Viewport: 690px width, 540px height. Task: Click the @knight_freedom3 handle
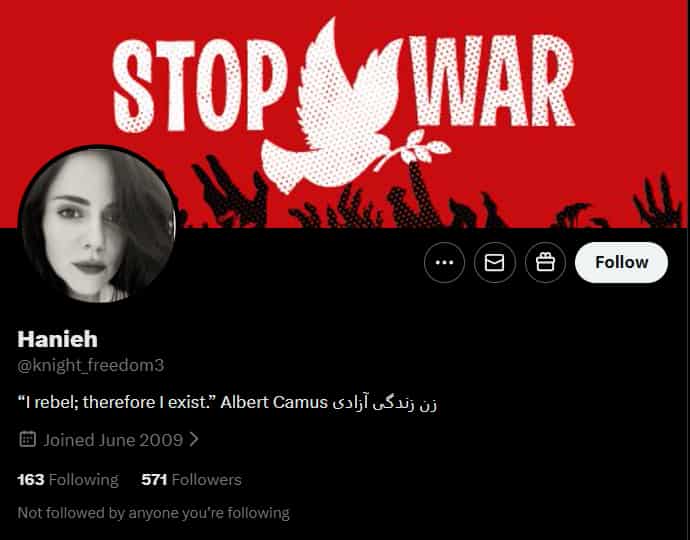tap(91, 365)
